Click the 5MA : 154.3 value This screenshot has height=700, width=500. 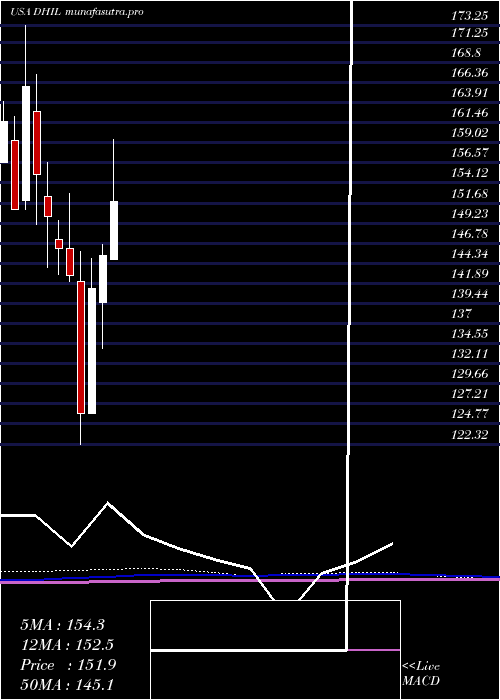pyautogui.click(x=62, y=625)
